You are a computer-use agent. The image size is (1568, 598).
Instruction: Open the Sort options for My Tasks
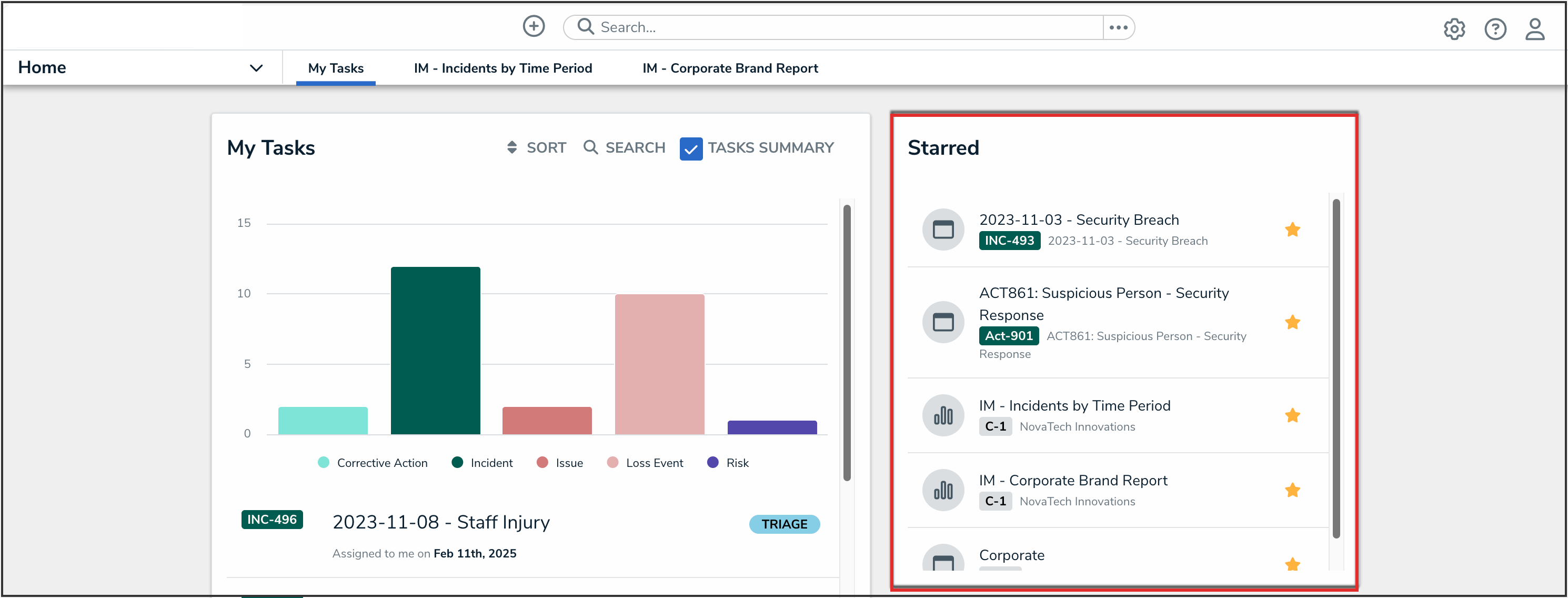tap(536, 147)
